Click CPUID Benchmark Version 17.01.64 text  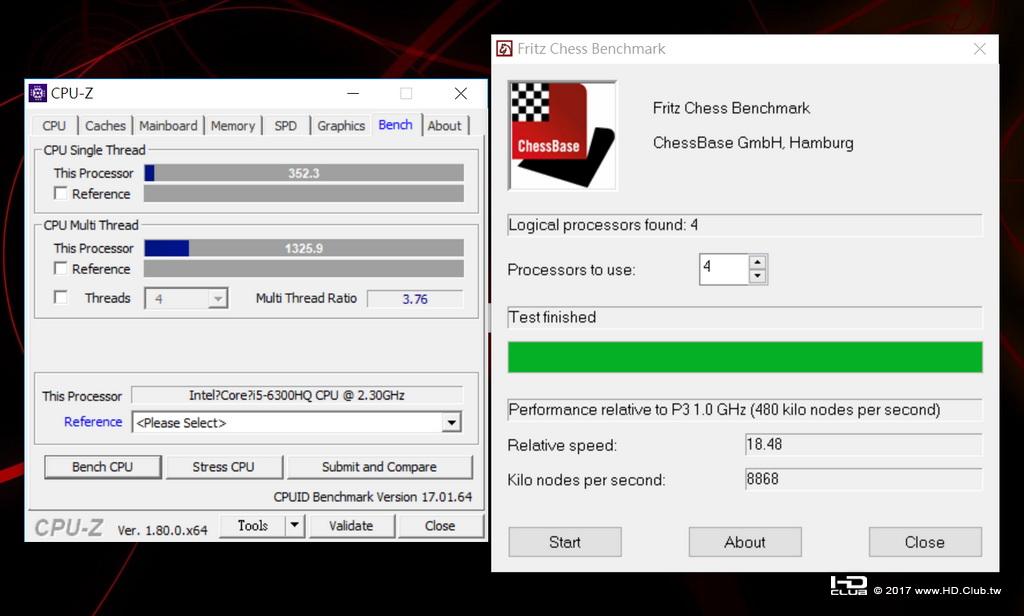[x=372, y=497]
